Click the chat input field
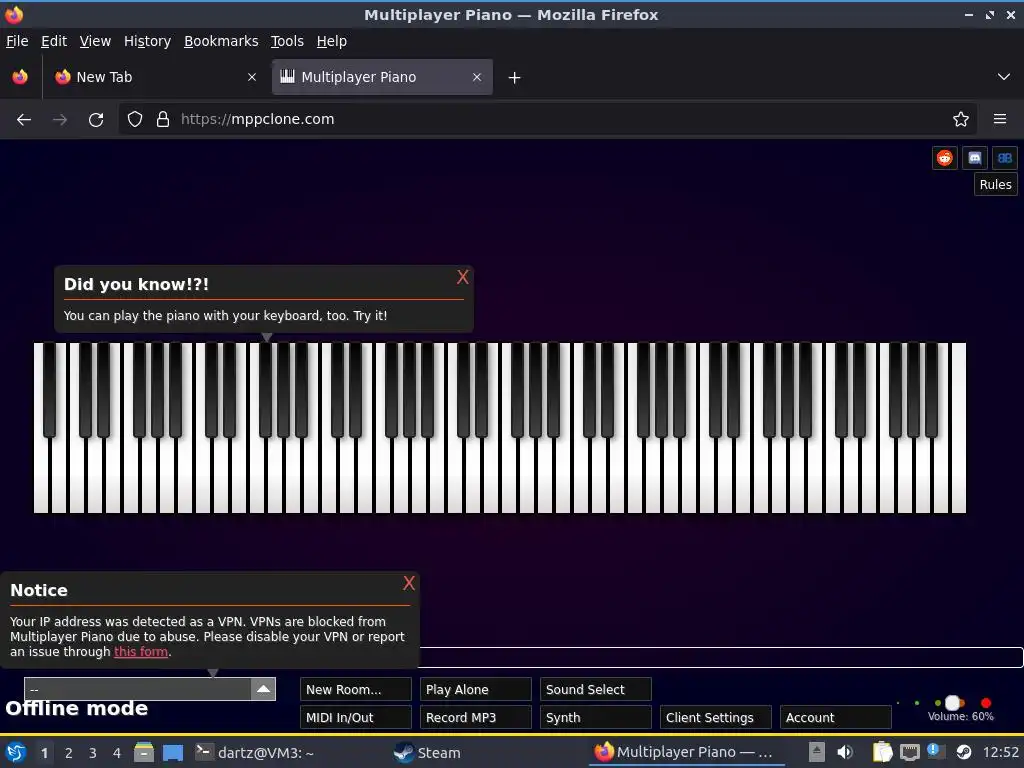 pyautogui.click(x=720, y=658)
